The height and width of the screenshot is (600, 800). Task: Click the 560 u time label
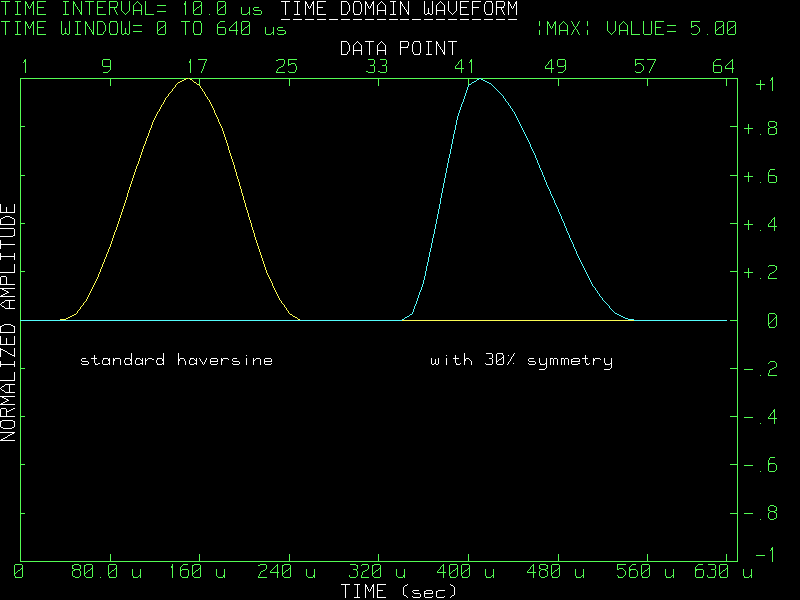[645, 571]
